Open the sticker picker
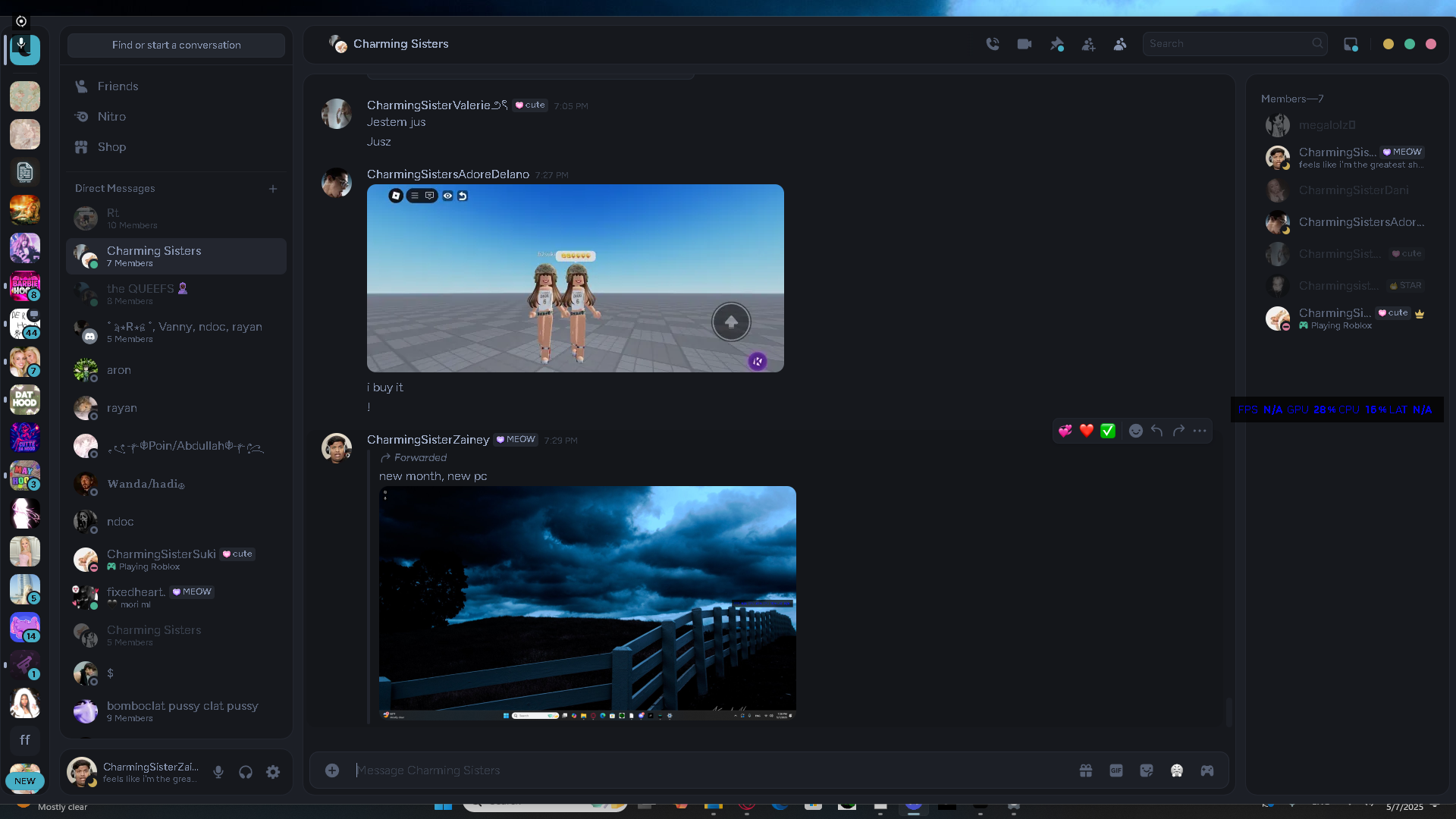 click(x=1147, y=770)
